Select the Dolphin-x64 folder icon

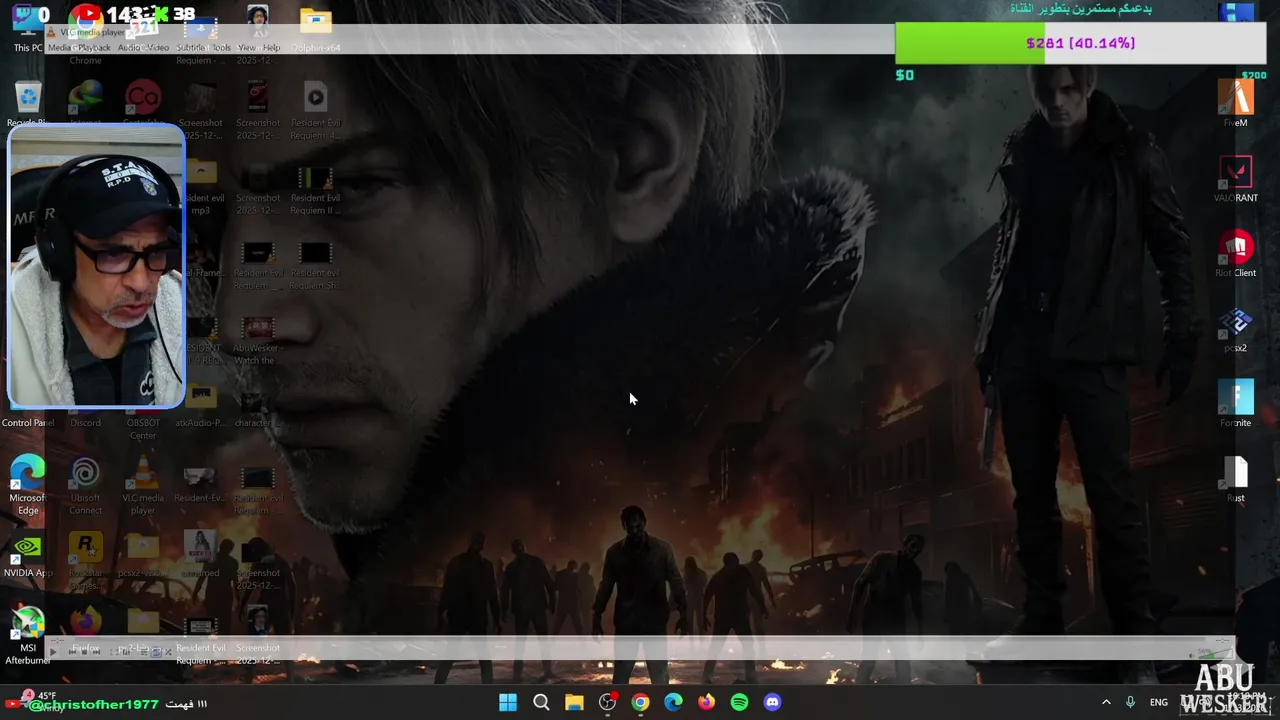click(315, 30)
